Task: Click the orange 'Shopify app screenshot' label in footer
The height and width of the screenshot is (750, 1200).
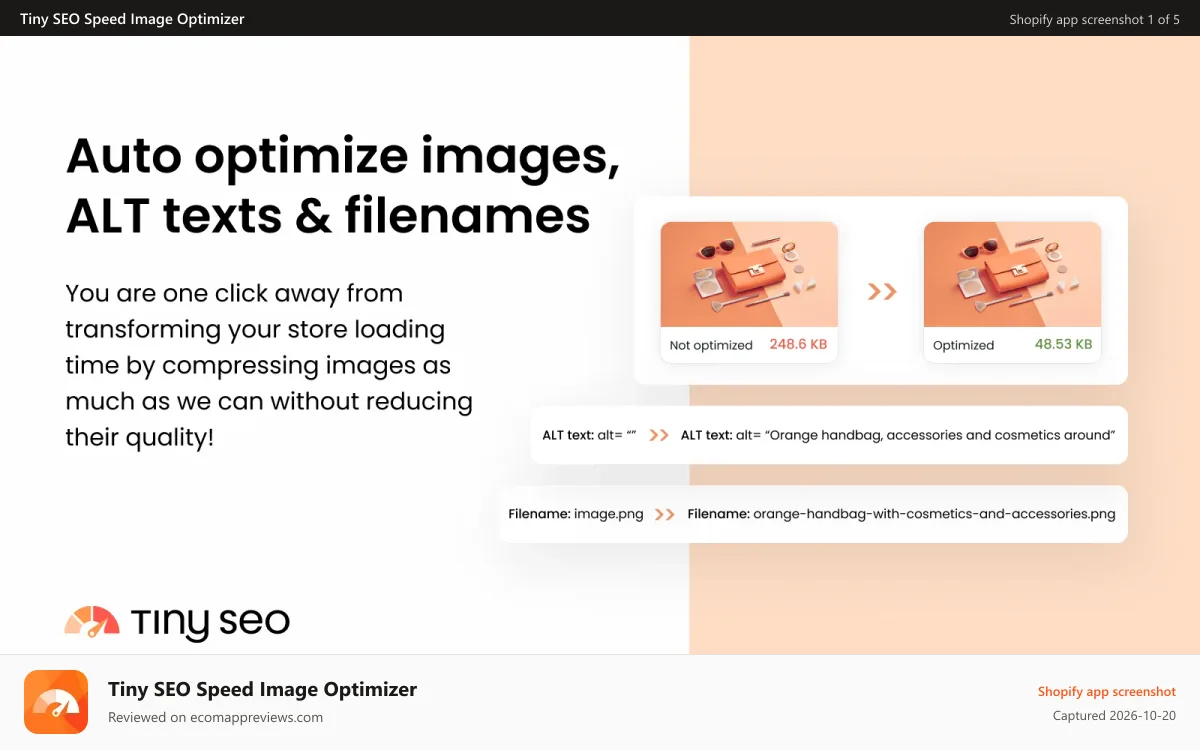Action: pyautogui.click(x=1107, y=692)
